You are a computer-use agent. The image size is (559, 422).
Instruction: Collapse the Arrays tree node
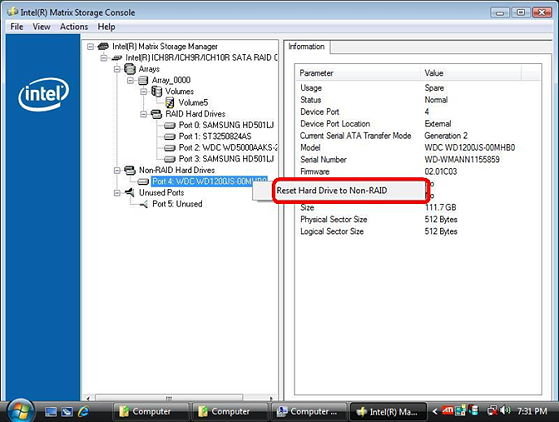[x=117, y=69]
